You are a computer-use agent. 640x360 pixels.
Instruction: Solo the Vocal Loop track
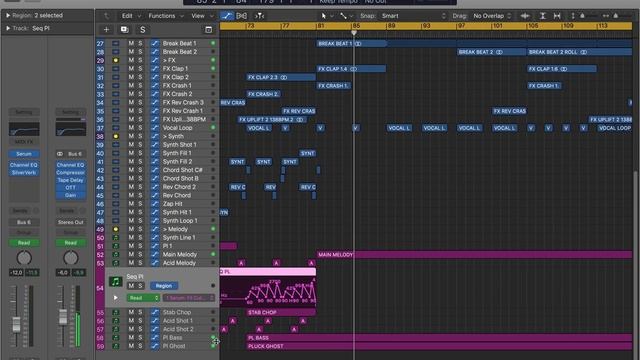[x=140, y=128]
